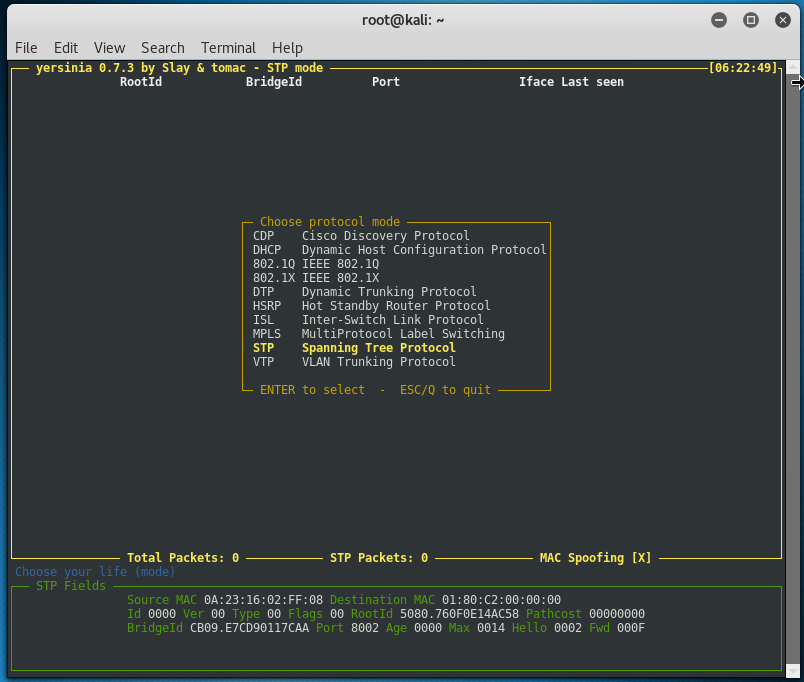Select DHCP Dynamic Host Configuration Protocol entry

point(399,250)
